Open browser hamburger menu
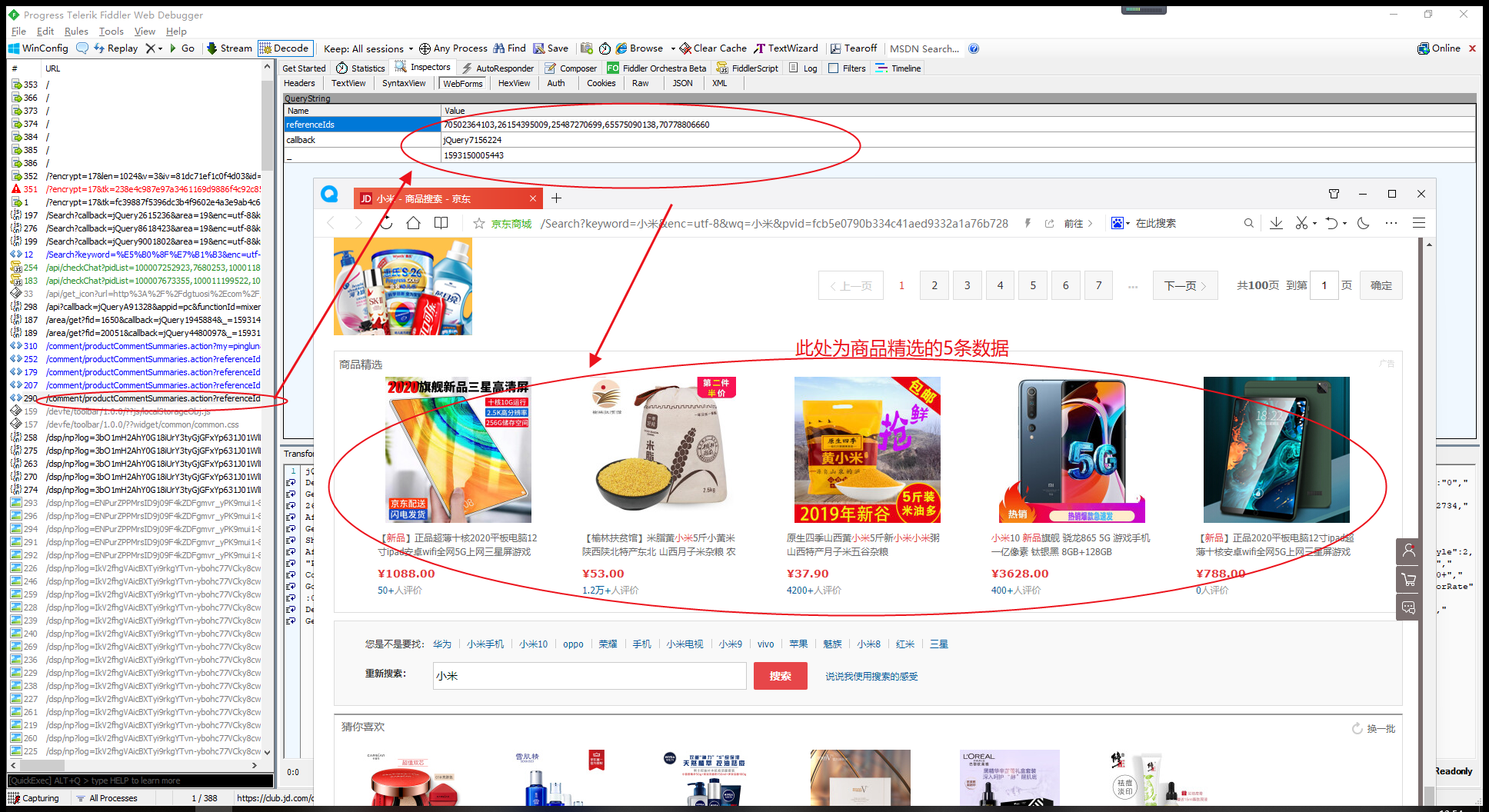1489x812 pixels. [x=1419, y=223]
